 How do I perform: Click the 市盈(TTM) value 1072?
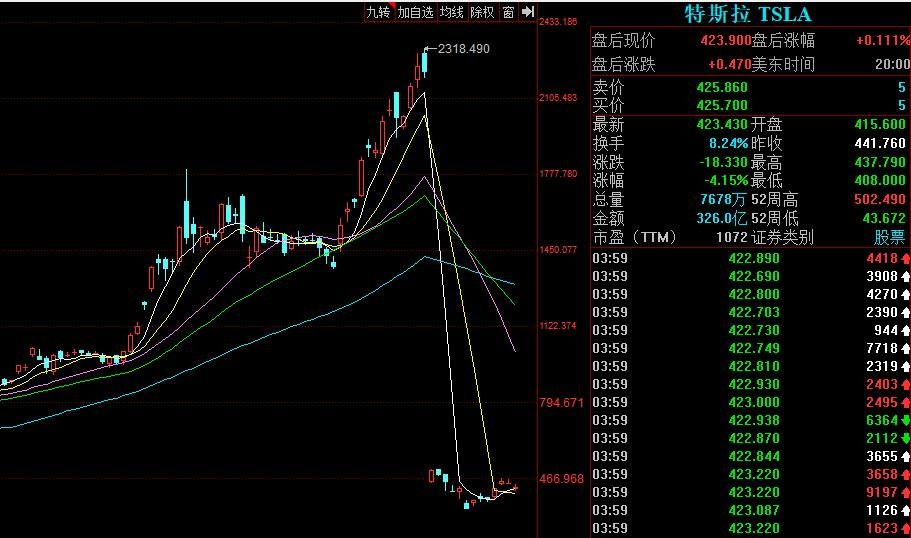coord(731,237)
